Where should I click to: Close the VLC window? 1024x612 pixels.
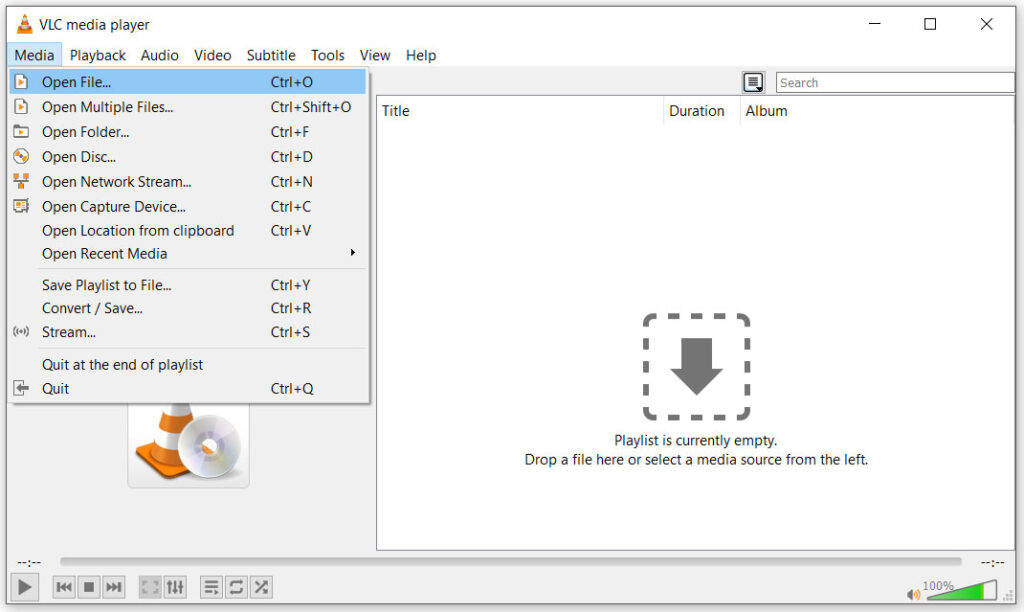986,24
